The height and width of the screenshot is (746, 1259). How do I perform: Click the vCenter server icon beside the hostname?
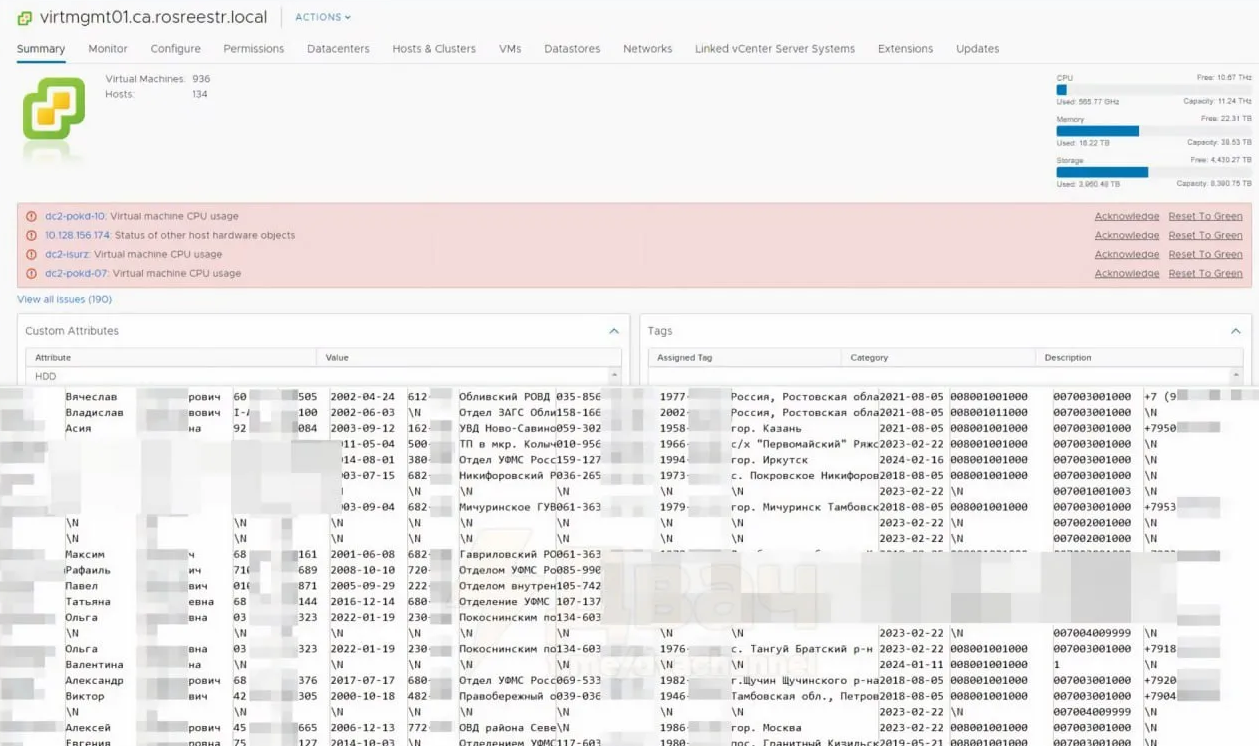tap(25, 18)
